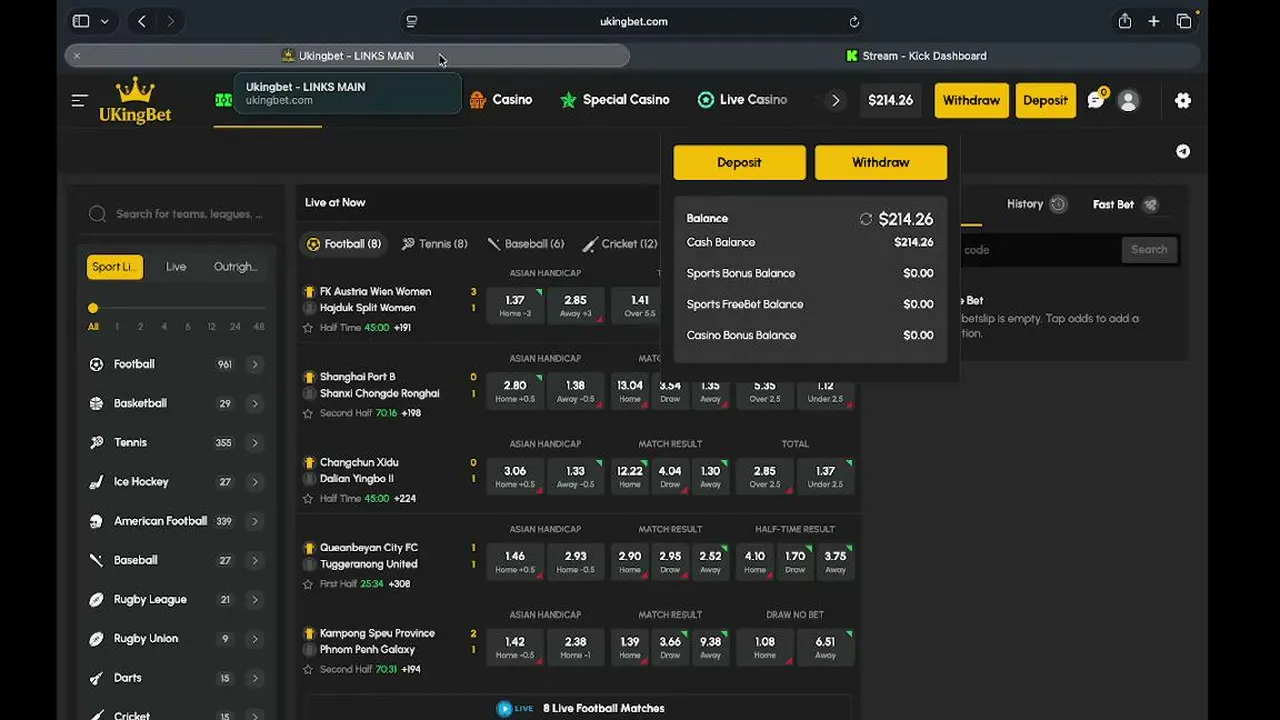Set time filter to 48 hours
The image size is (1280, 720).
(259, 327)
